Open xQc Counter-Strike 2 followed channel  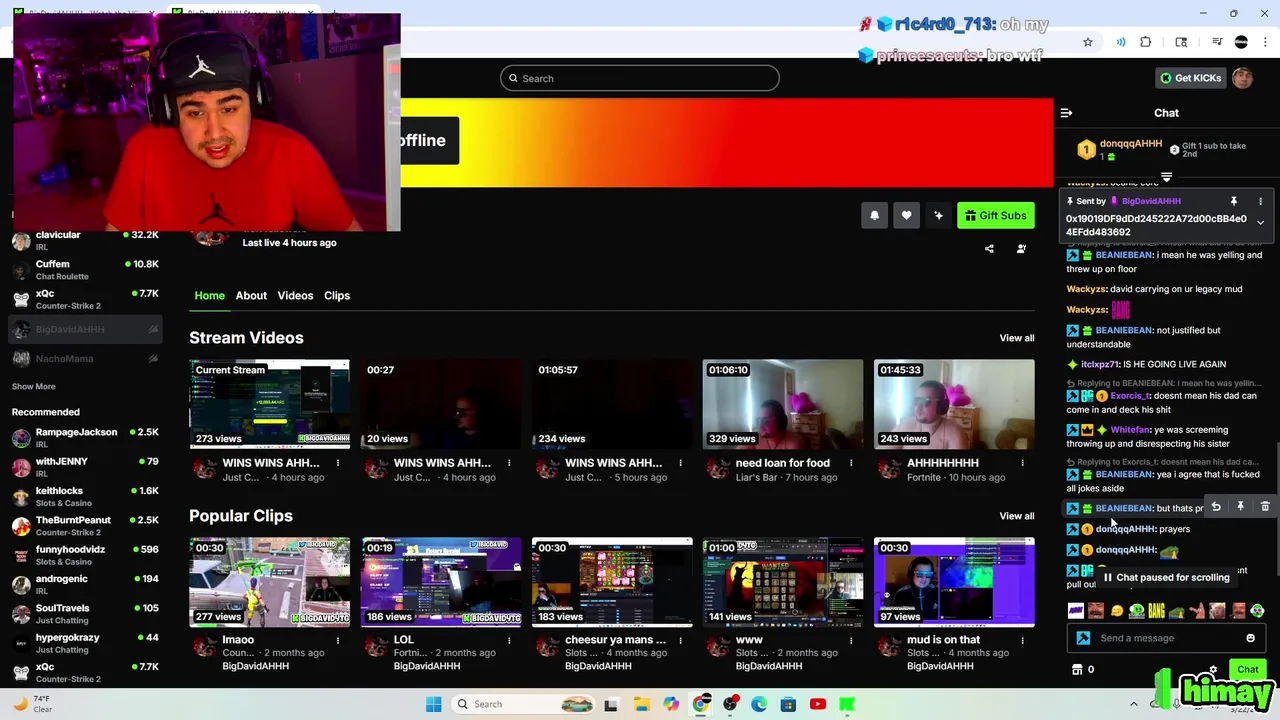(x=84, y=299)
